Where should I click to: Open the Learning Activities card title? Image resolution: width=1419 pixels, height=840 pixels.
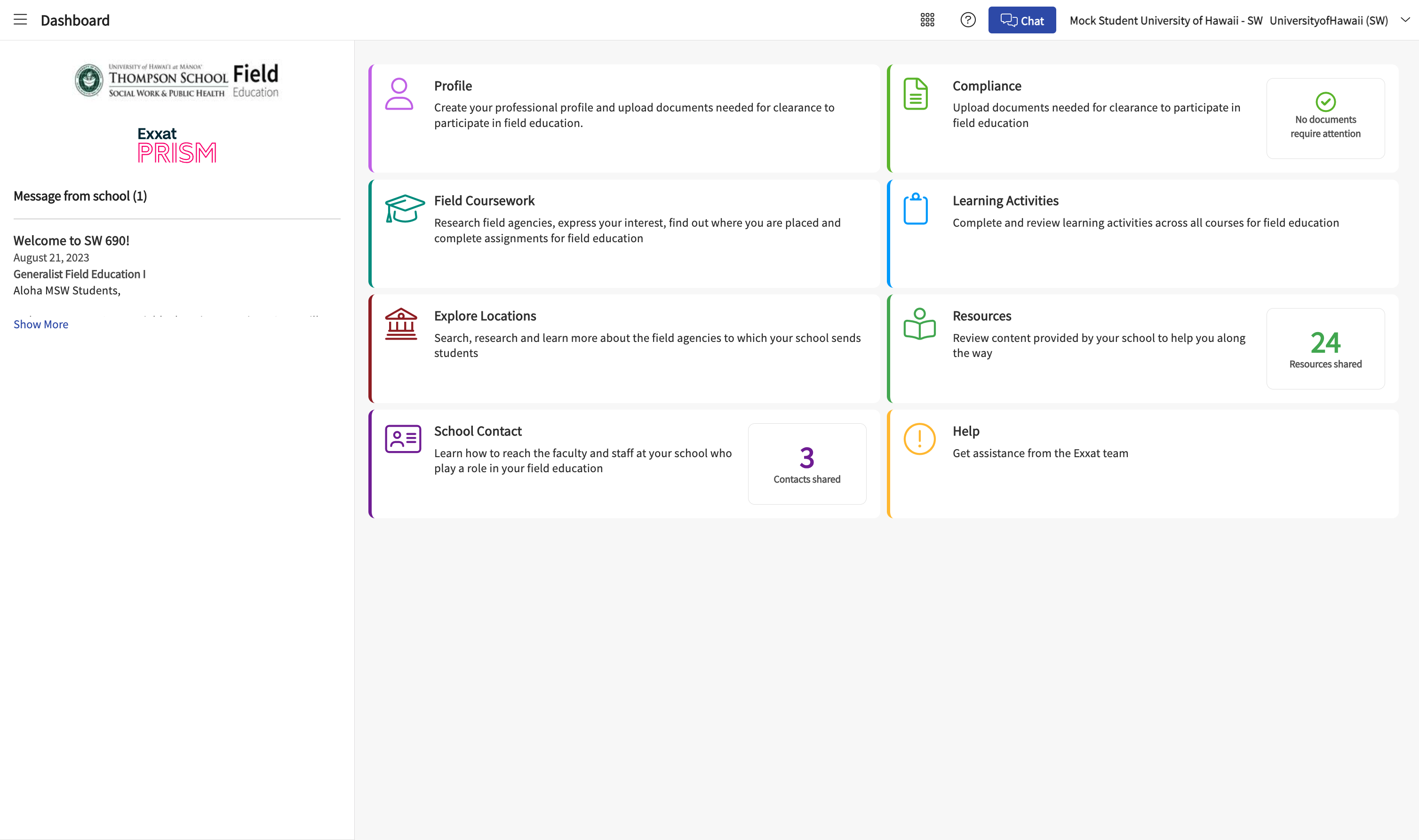(1005, 200)
